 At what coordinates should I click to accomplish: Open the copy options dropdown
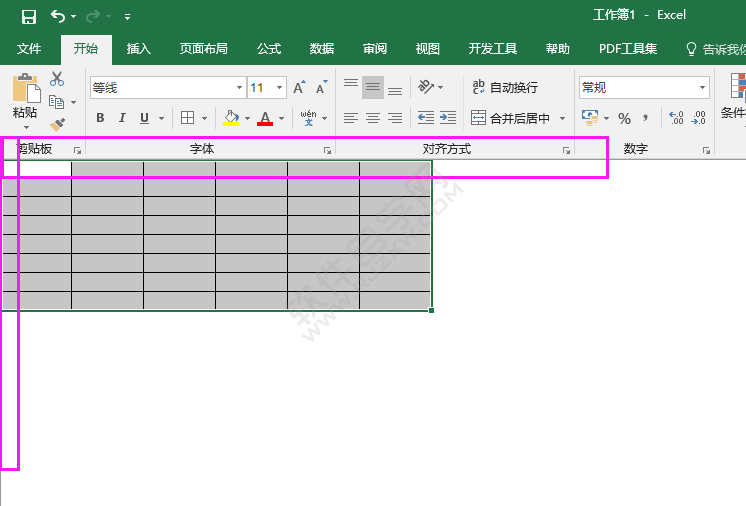pyautogui.click(x=73, y=102)
